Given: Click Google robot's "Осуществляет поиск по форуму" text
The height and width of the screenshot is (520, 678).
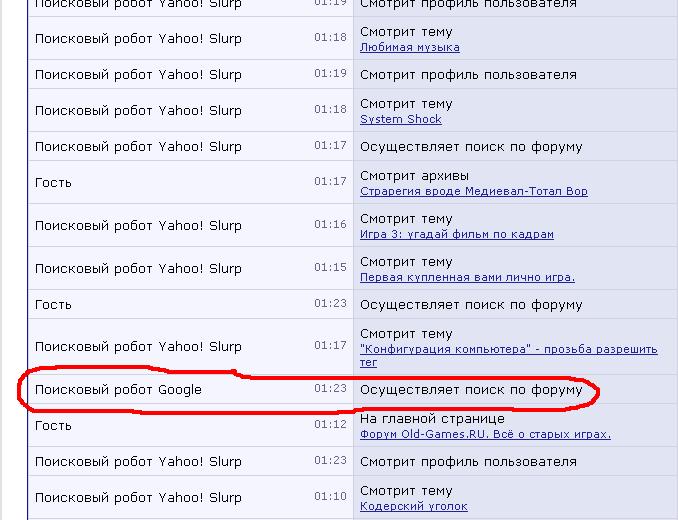Looking at the screenshot, I should point(470,389).
